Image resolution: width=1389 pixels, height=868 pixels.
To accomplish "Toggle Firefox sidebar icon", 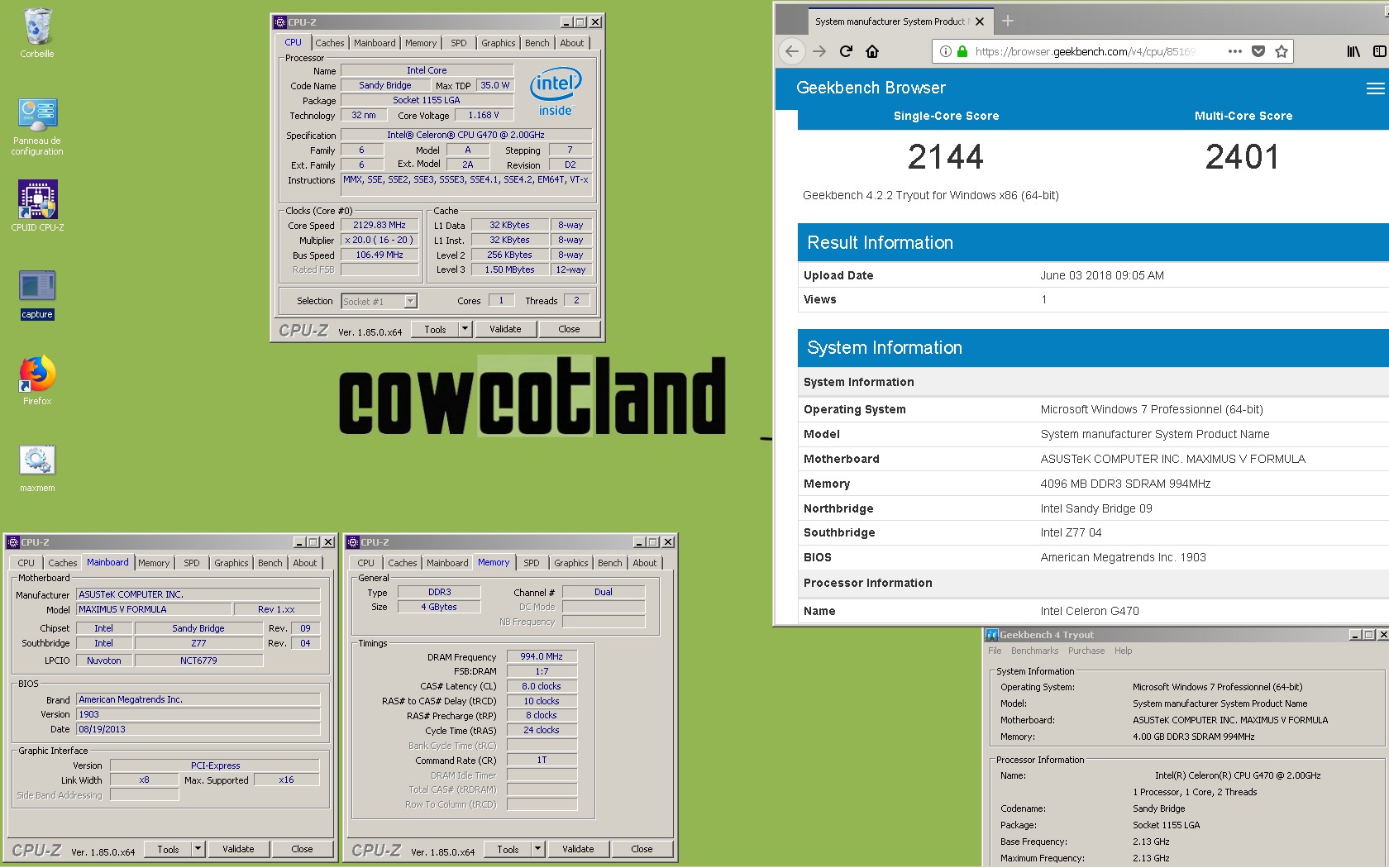I will pos(1379,51).
